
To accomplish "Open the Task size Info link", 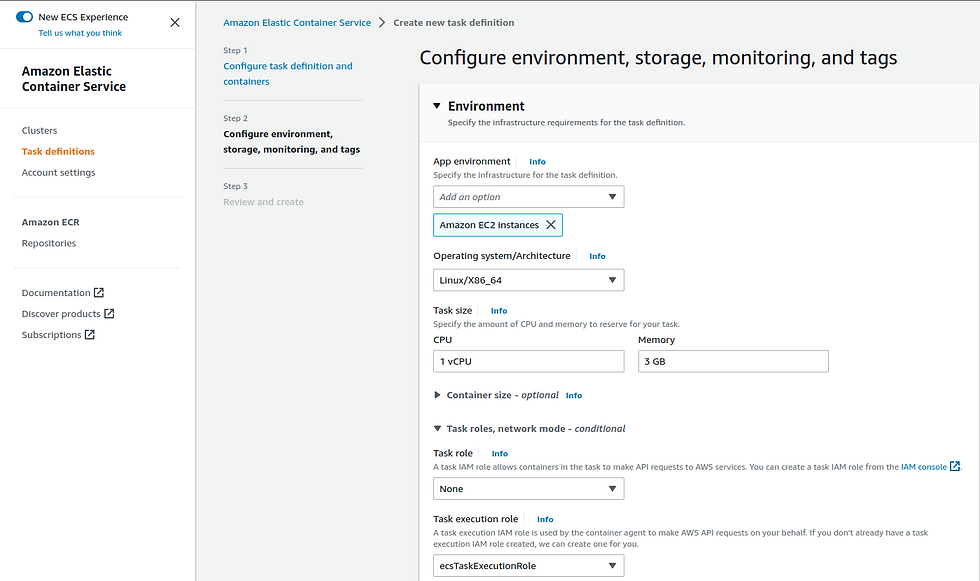I will 499,310.
